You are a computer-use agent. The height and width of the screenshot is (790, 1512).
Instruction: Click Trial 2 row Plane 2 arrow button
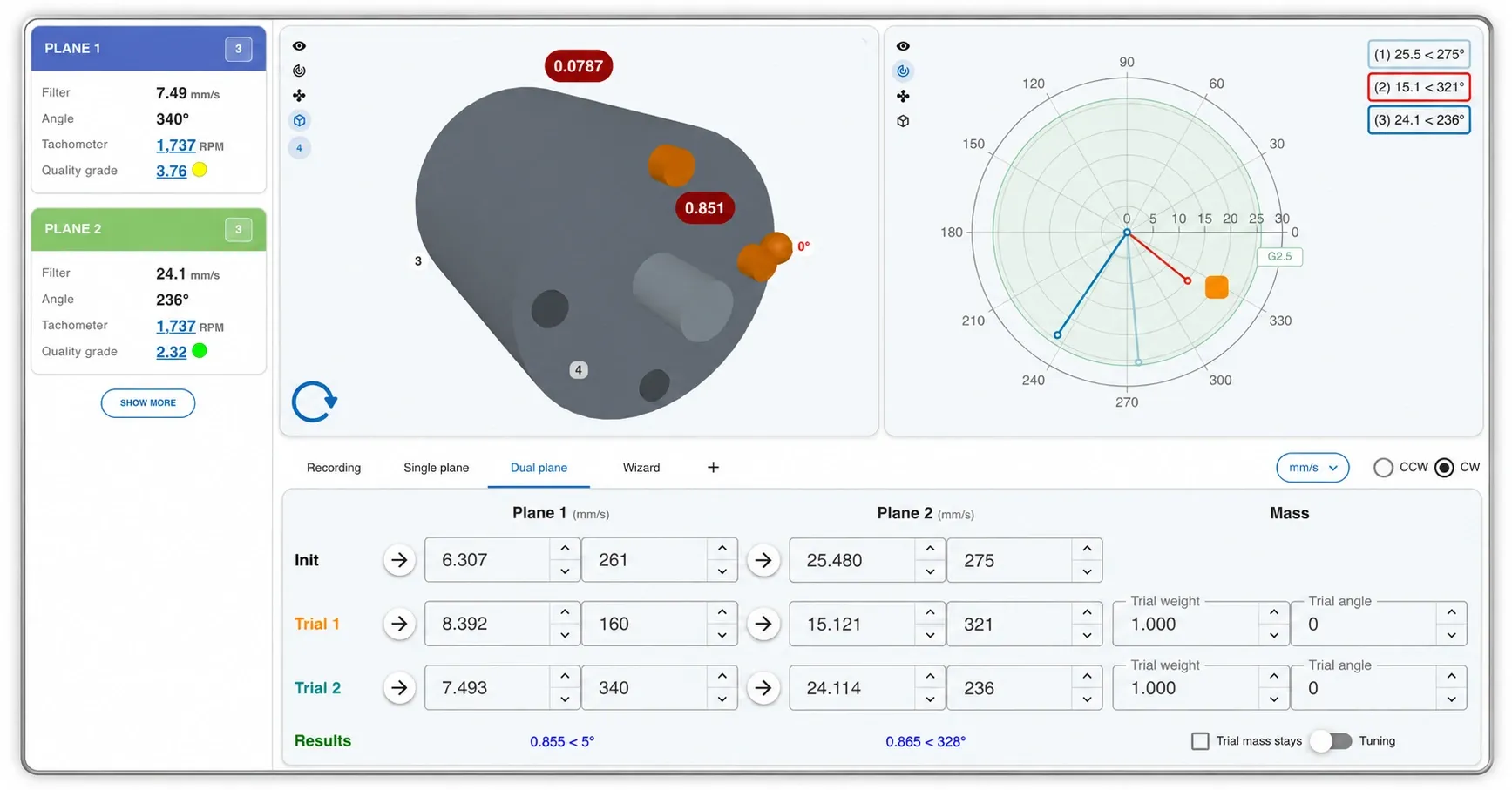[763, 688]
